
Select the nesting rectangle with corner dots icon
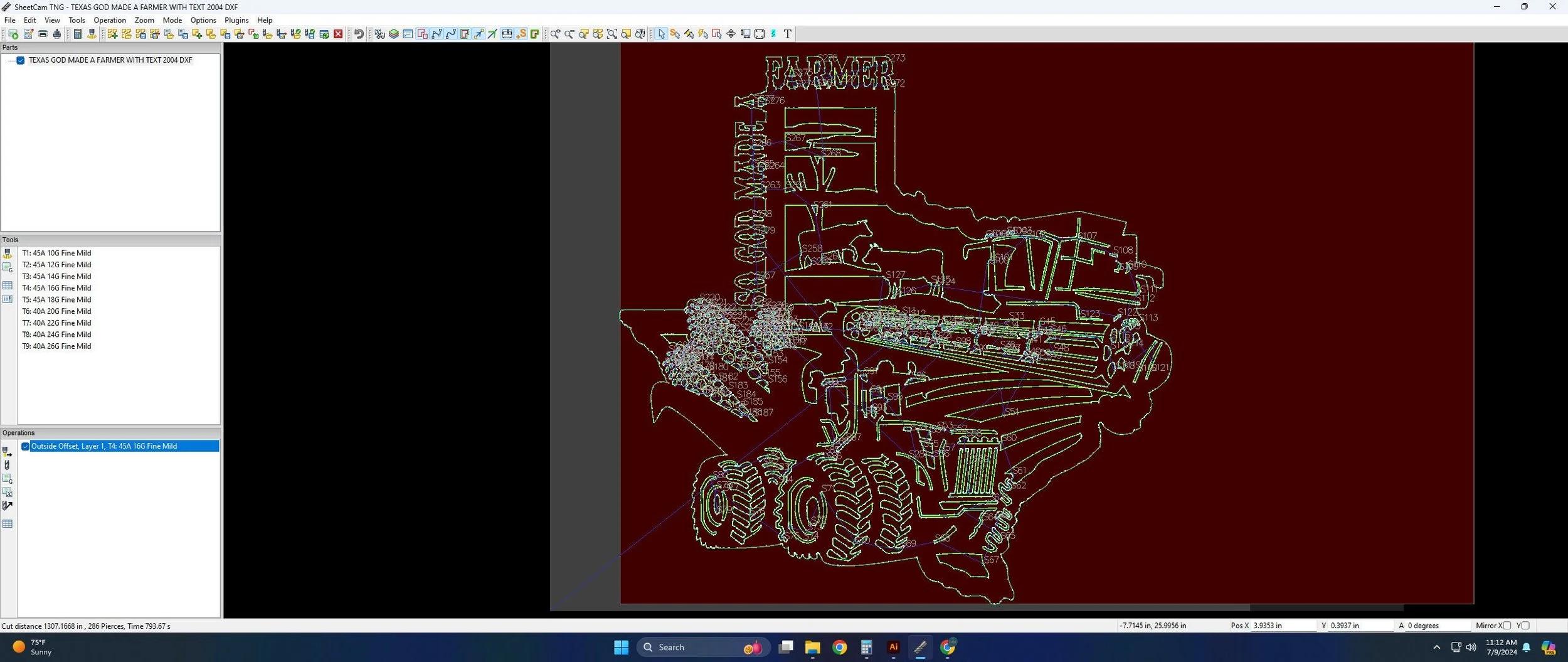click(760, 34)
